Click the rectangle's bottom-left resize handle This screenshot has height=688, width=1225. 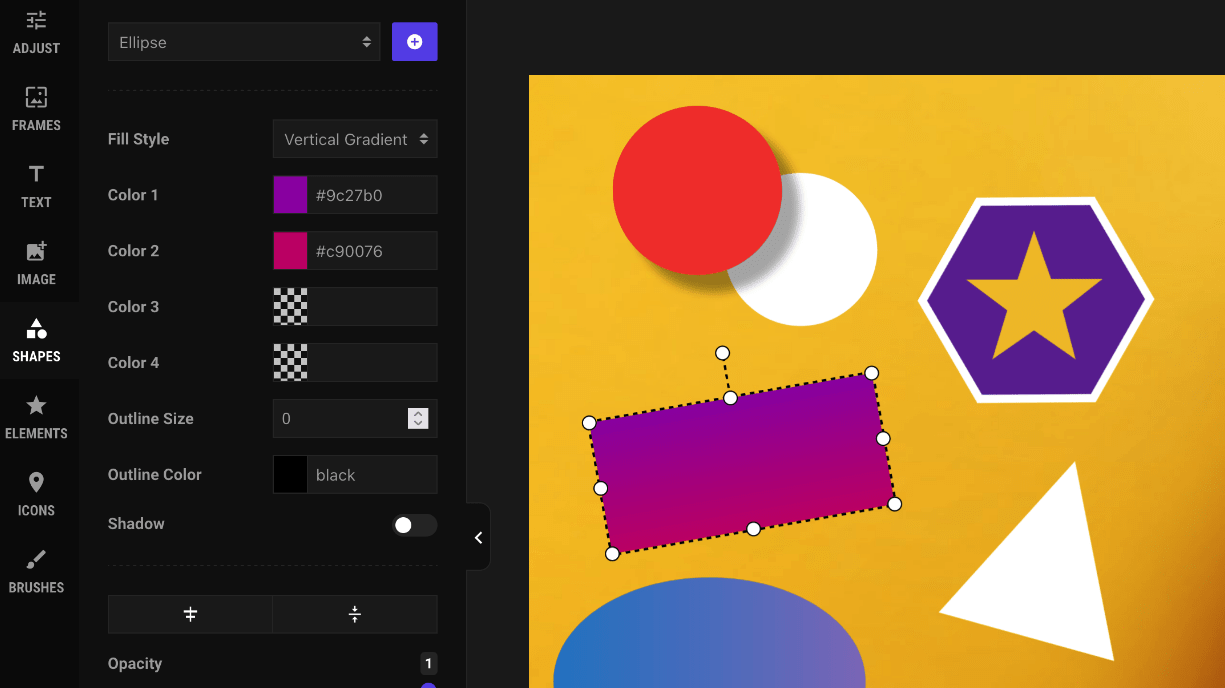[x=612, y=553]
